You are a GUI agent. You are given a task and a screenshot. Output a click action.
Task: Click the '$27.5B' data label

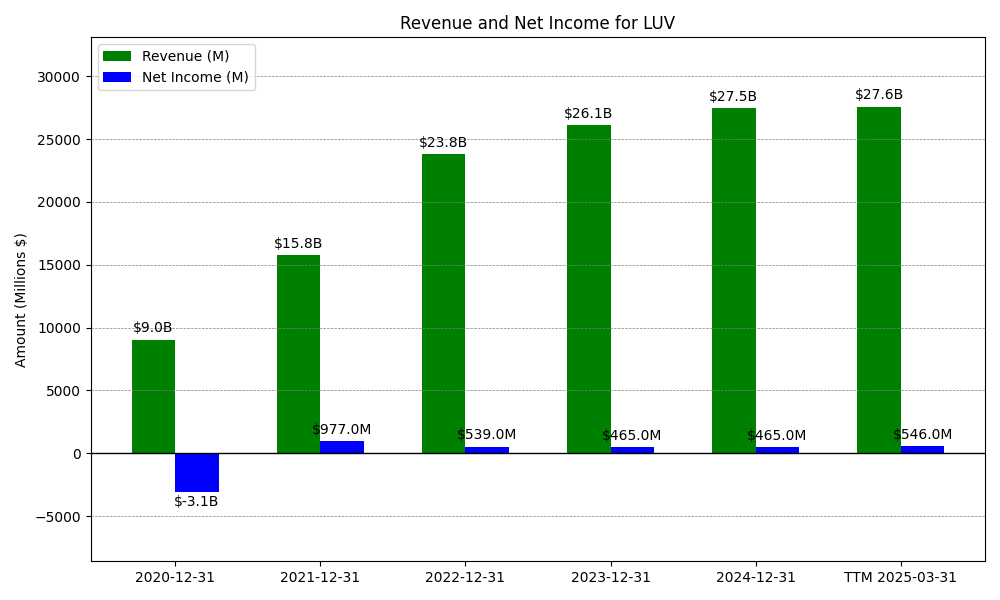point(733,97)
